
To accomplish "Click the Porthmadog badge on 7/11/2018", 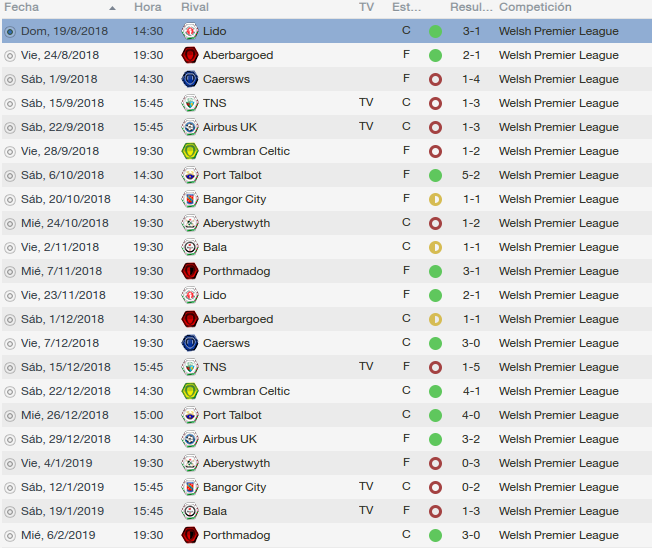I will 190,271.
